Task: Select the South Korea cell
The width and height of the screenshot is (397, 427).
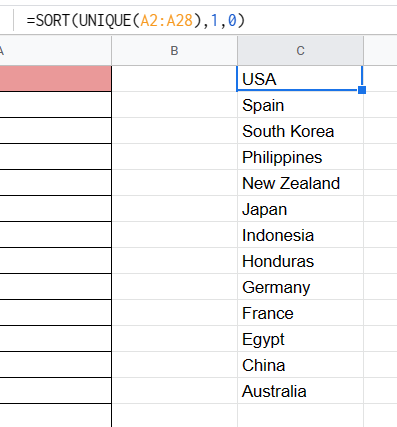Action: coord(300,131)
